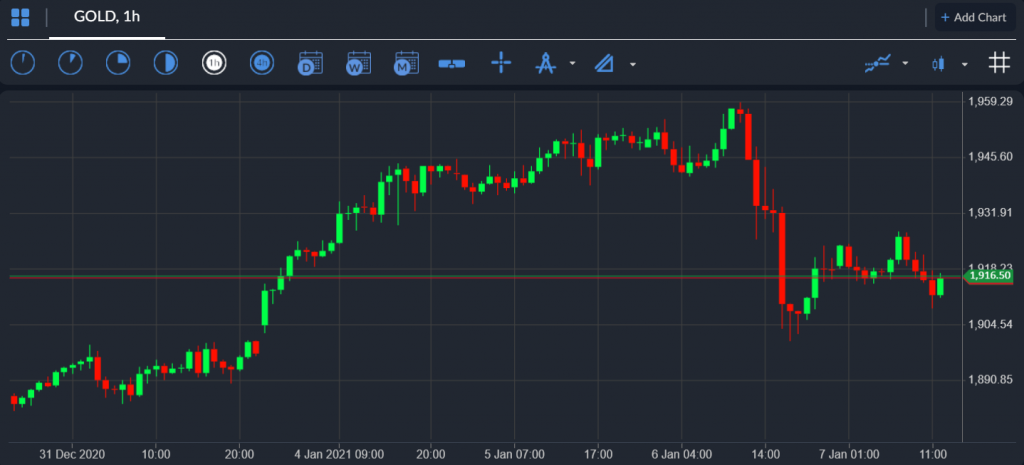
Task: Click the candlestick chart type icon
Action: pyautogui.click(x=939, y=64)
